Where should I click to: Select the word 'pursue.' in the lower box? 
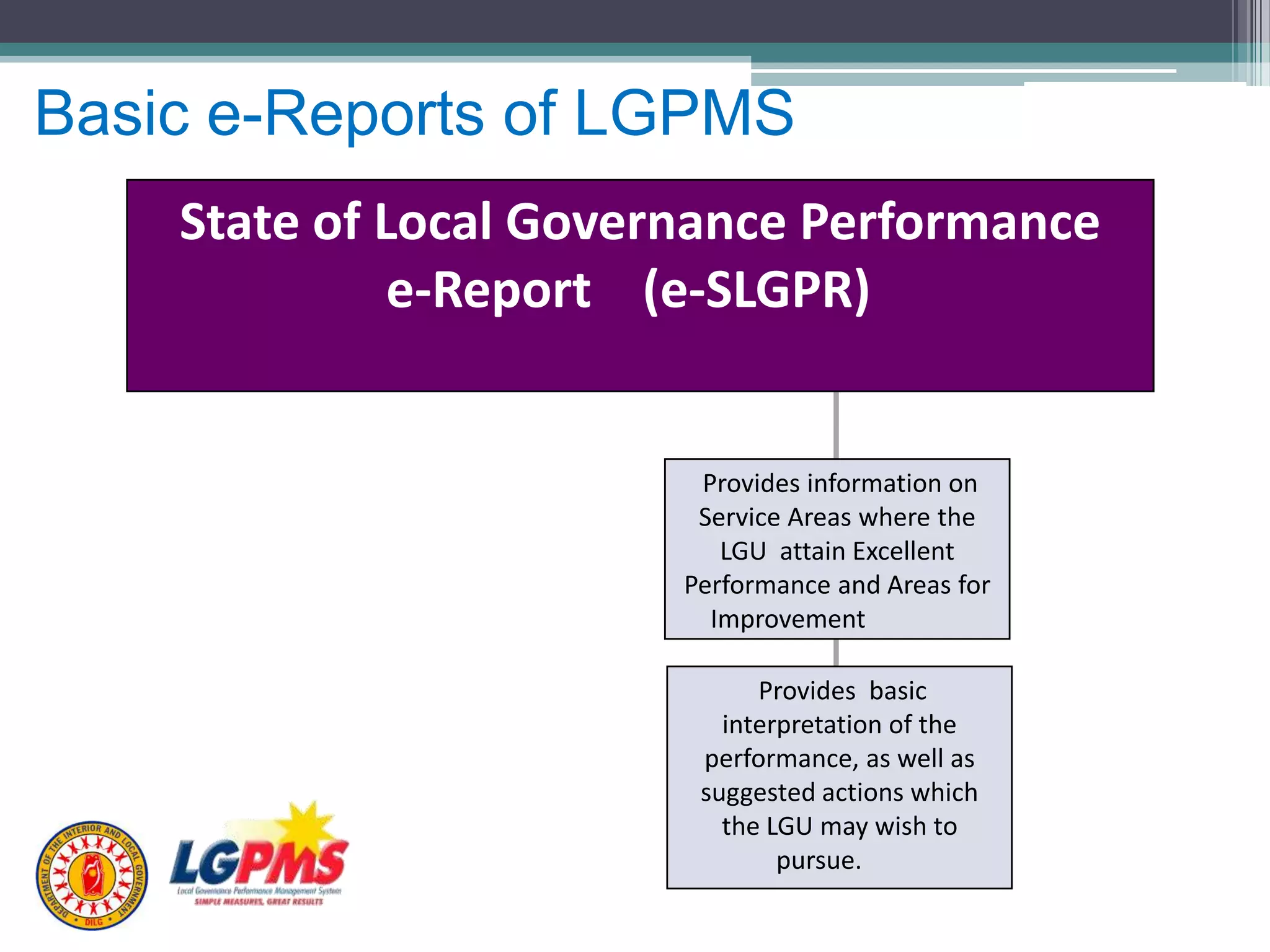[819, 861]
